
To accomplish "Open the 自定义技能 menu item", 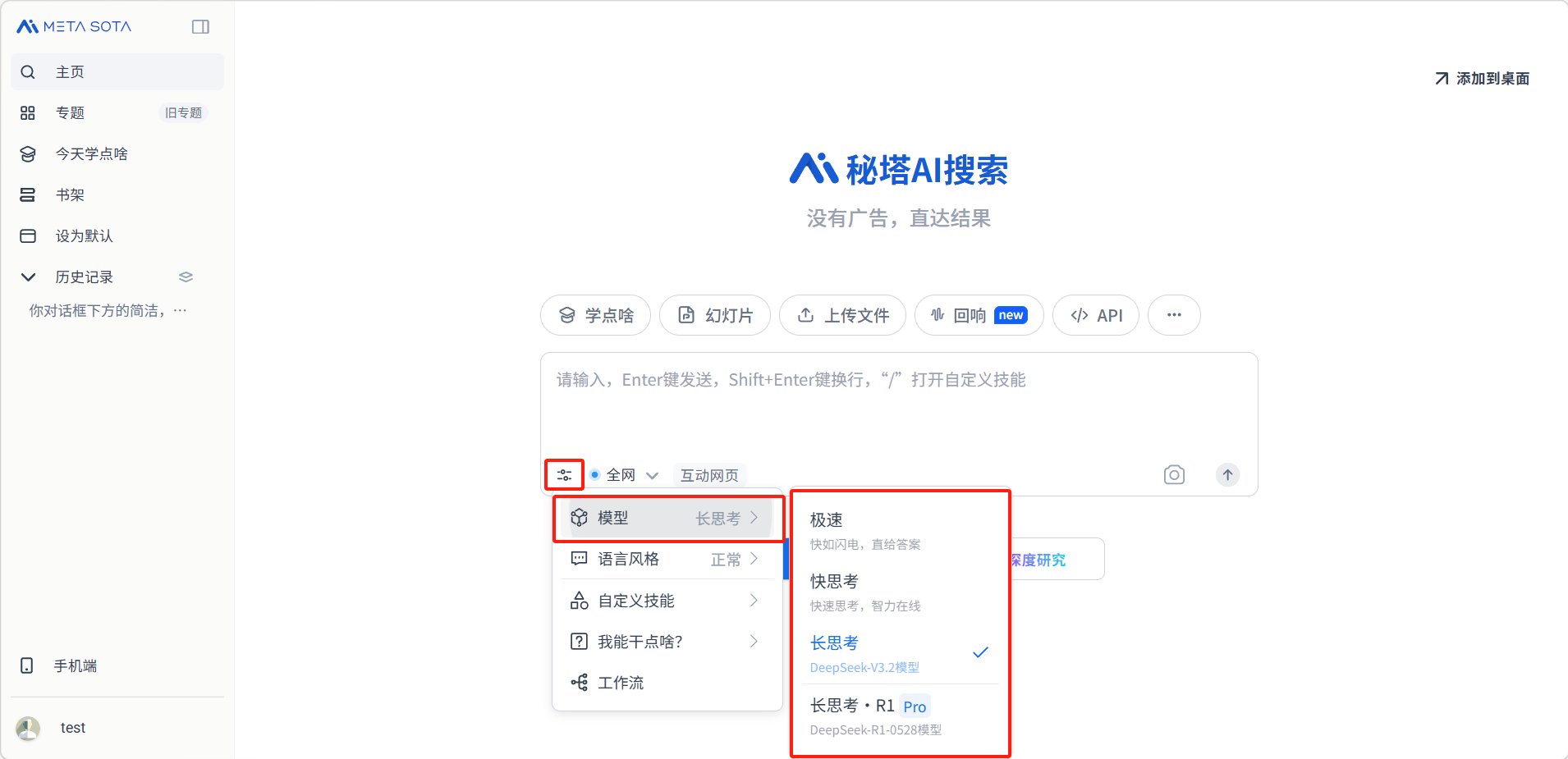I will (665, 601).
